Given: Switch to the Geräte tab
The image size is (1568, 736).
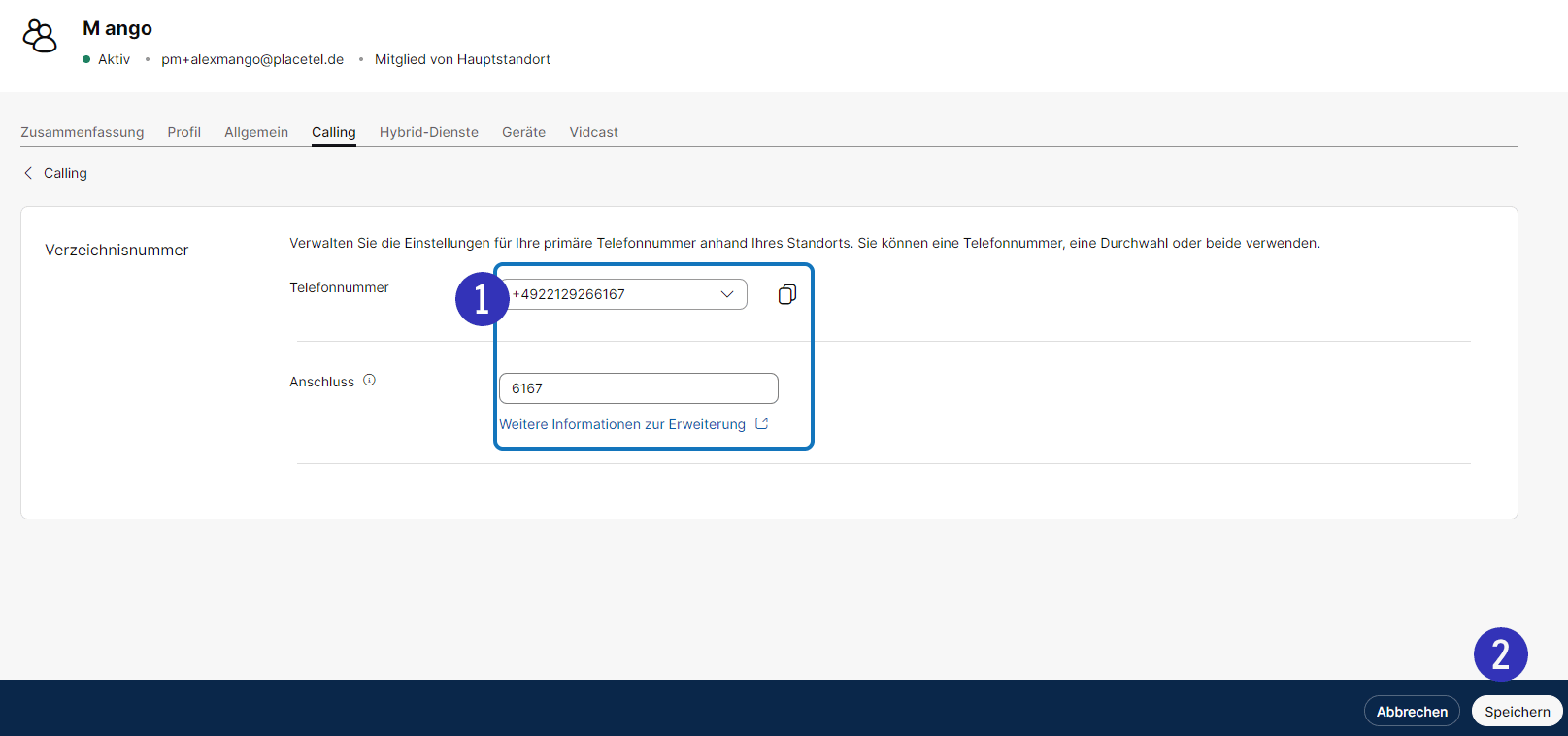Looking at the screenshot, I should [524, 132].
